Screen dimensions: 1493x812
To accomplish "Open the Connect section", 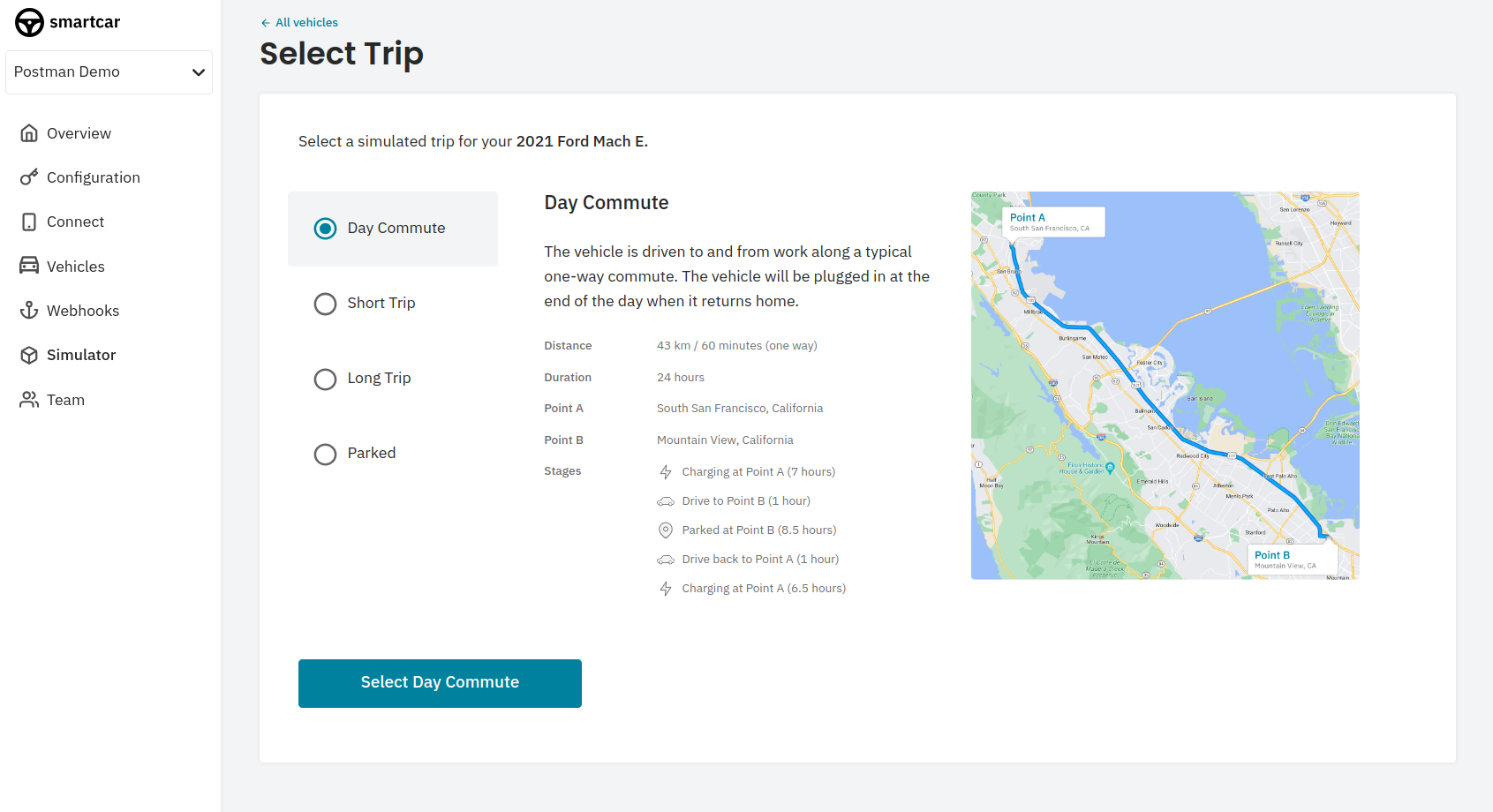I will (75, 222).
